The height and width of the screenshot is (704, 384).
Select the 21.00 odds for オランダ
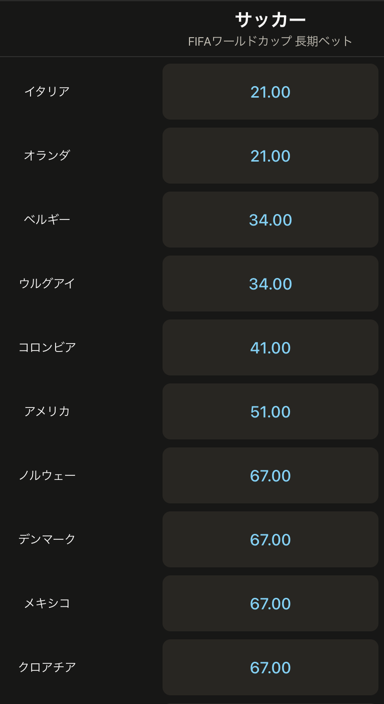pos(270,156)
